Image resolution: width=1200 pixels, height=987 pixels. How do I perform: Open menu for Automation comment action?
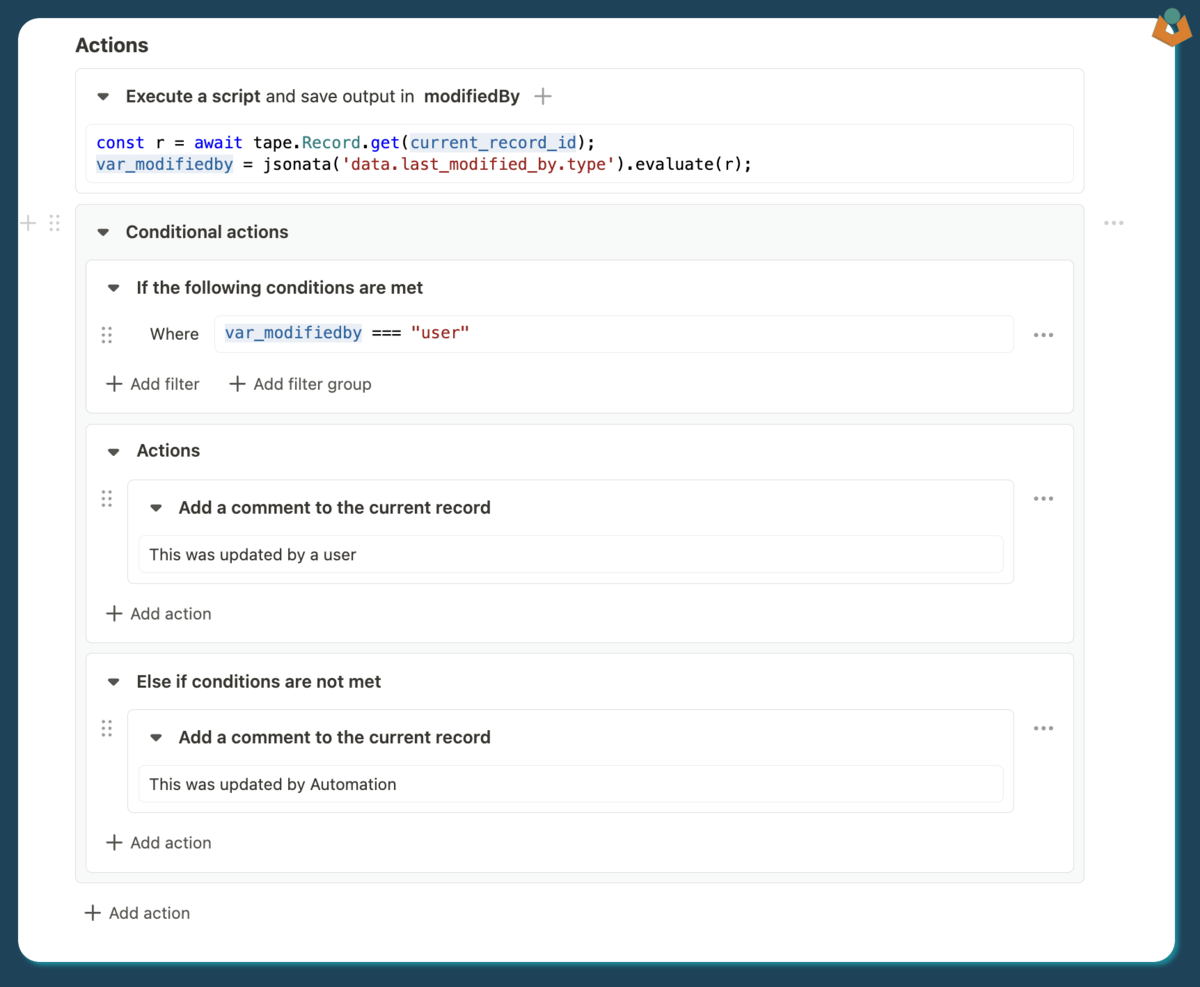[x=1043, y=728]
